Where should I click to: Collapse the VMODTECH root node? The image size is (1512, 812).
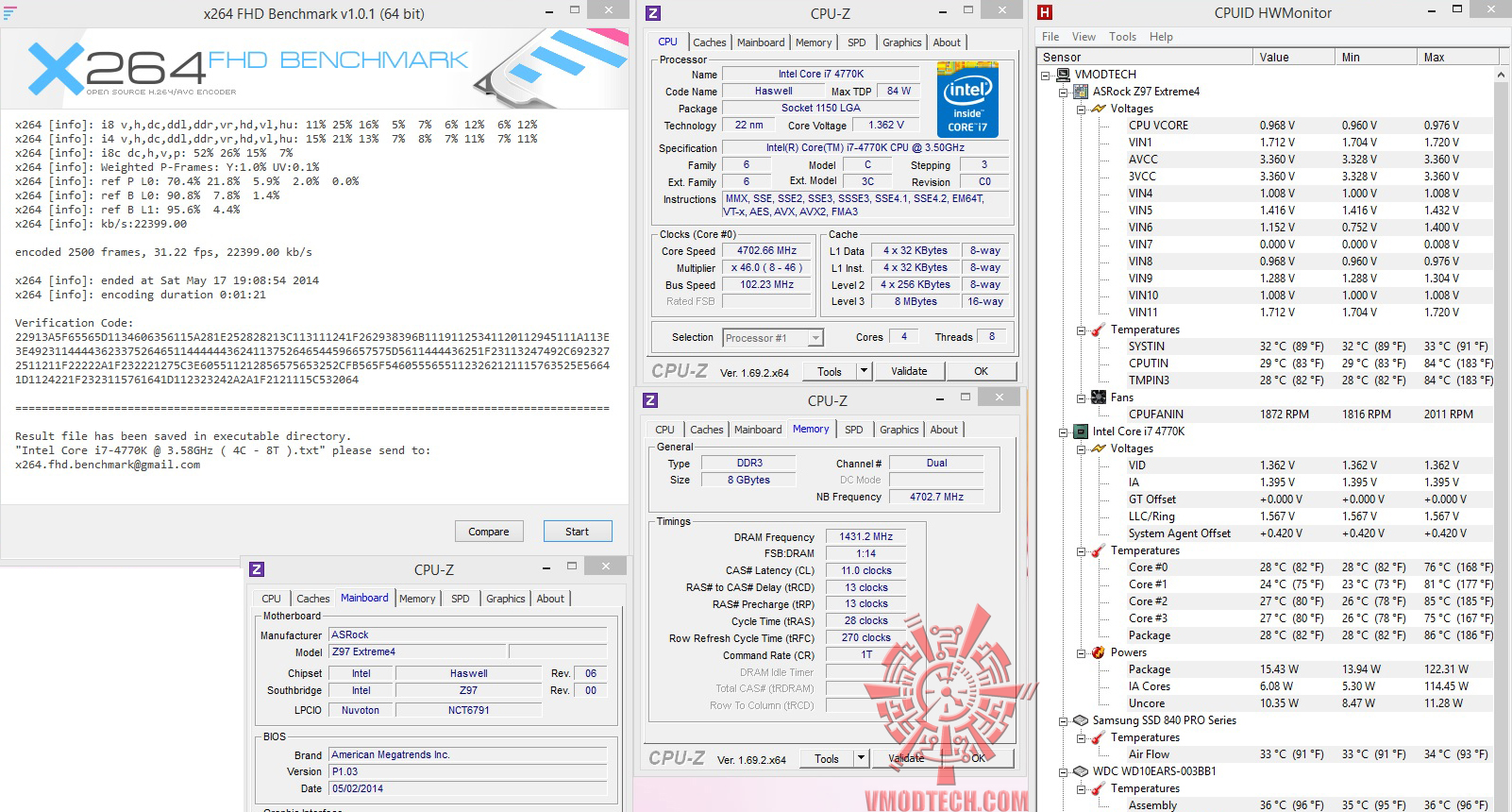coord(1046,75)
